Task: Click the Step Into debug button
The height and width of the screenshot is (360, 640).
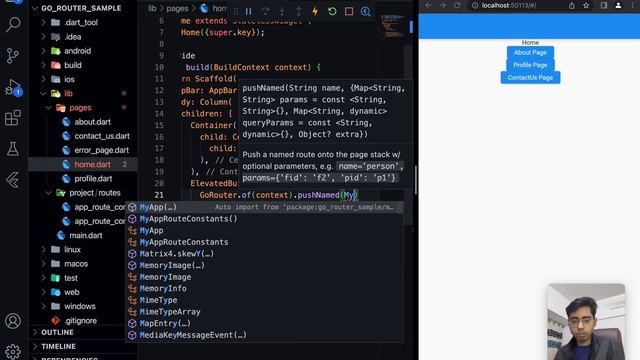Action: (x=282, y=11)
